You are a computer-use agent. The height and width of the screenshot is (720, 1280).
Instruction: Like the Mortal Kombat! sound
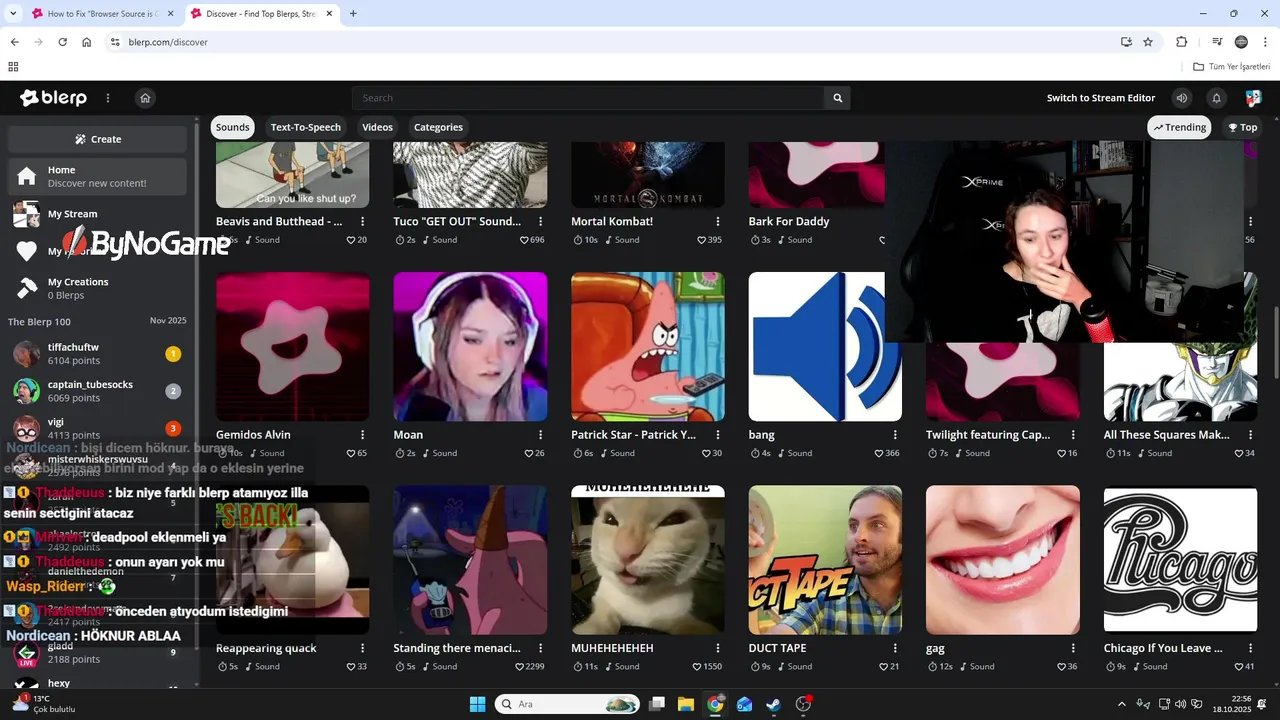click(x=702, y=240)
